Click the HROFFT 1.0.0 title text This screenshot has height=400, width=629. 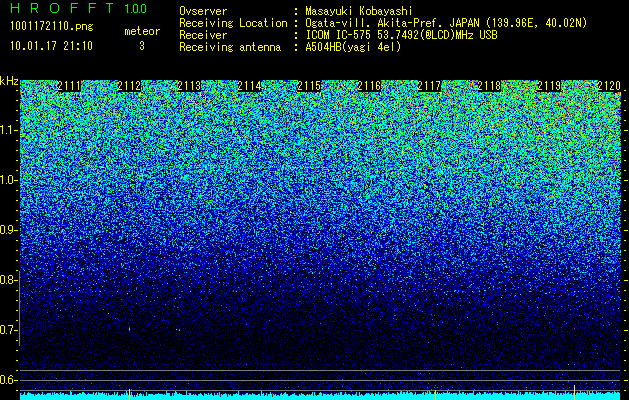pyautogui.click(x=79, y=8)
